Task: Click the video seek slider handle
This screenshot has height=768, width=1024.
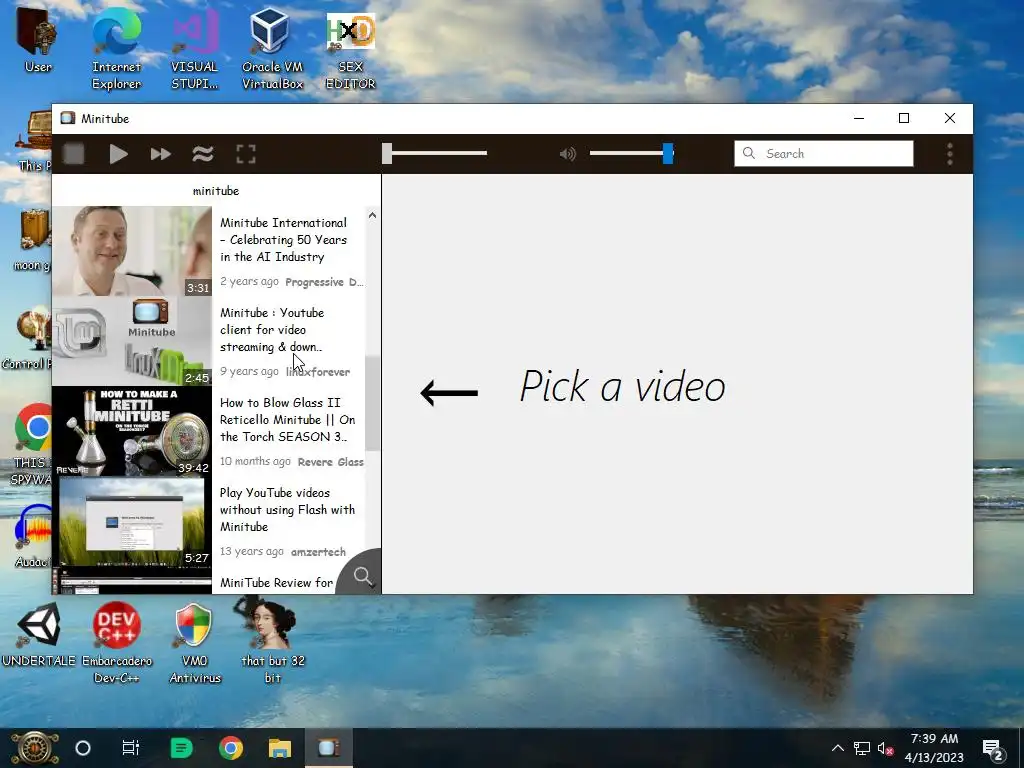Action: pyautogui.click(x=387, y=153)
